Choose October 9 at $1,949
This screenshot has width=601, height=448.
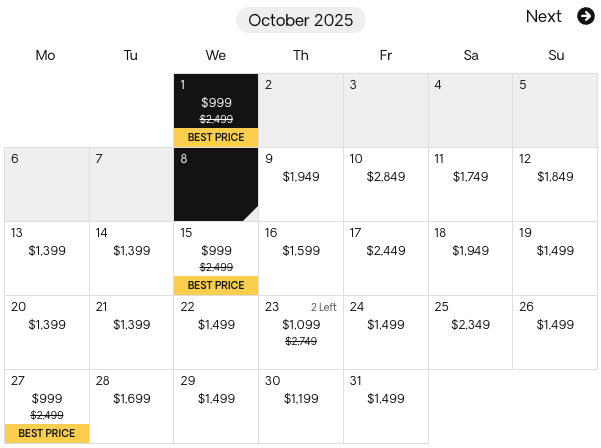click(x=301, y=184)
